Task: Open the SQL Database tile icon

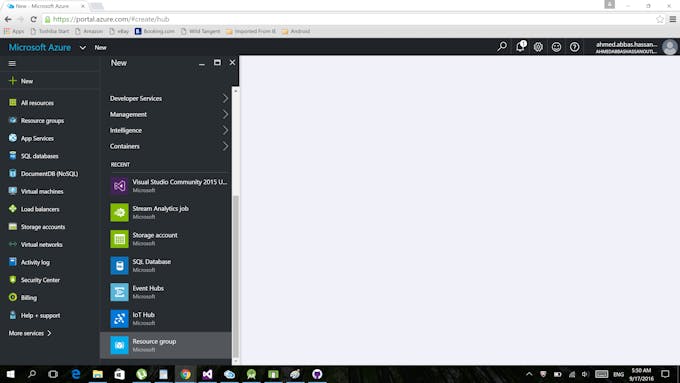Action: coord(119,265)
